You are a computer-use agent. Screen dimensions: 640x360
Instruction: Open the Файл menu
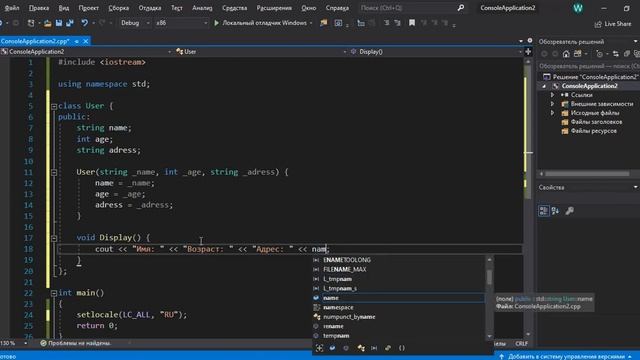point(12,8)
